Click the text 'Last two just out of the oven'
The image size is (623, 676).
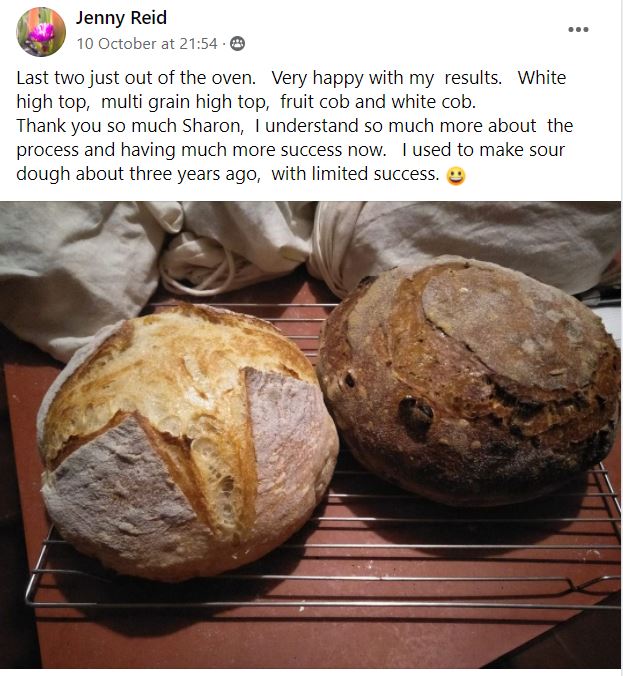pos(136,78)
